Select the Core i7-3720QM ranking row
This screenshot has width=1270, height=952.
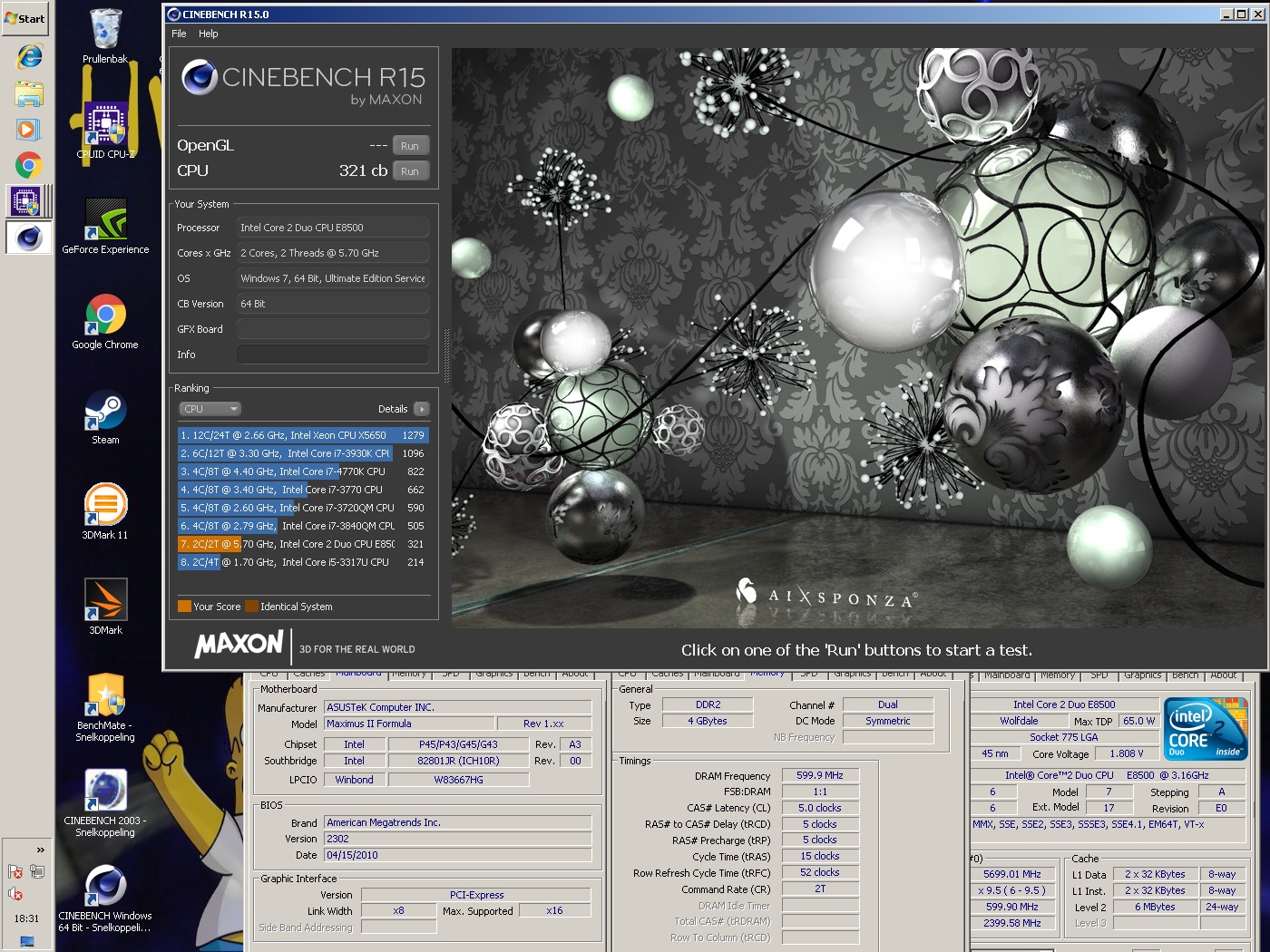303,508
